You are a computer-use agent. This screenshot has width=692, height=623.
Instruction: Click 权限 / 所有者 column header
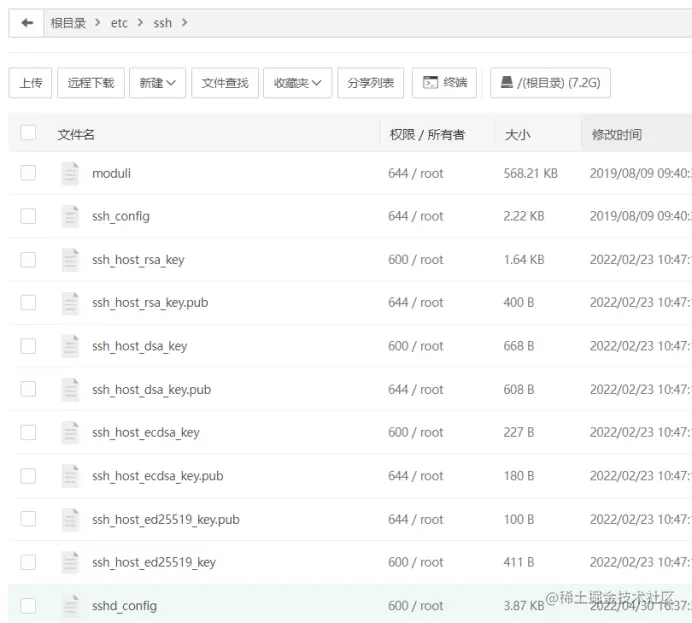point(427,135)
